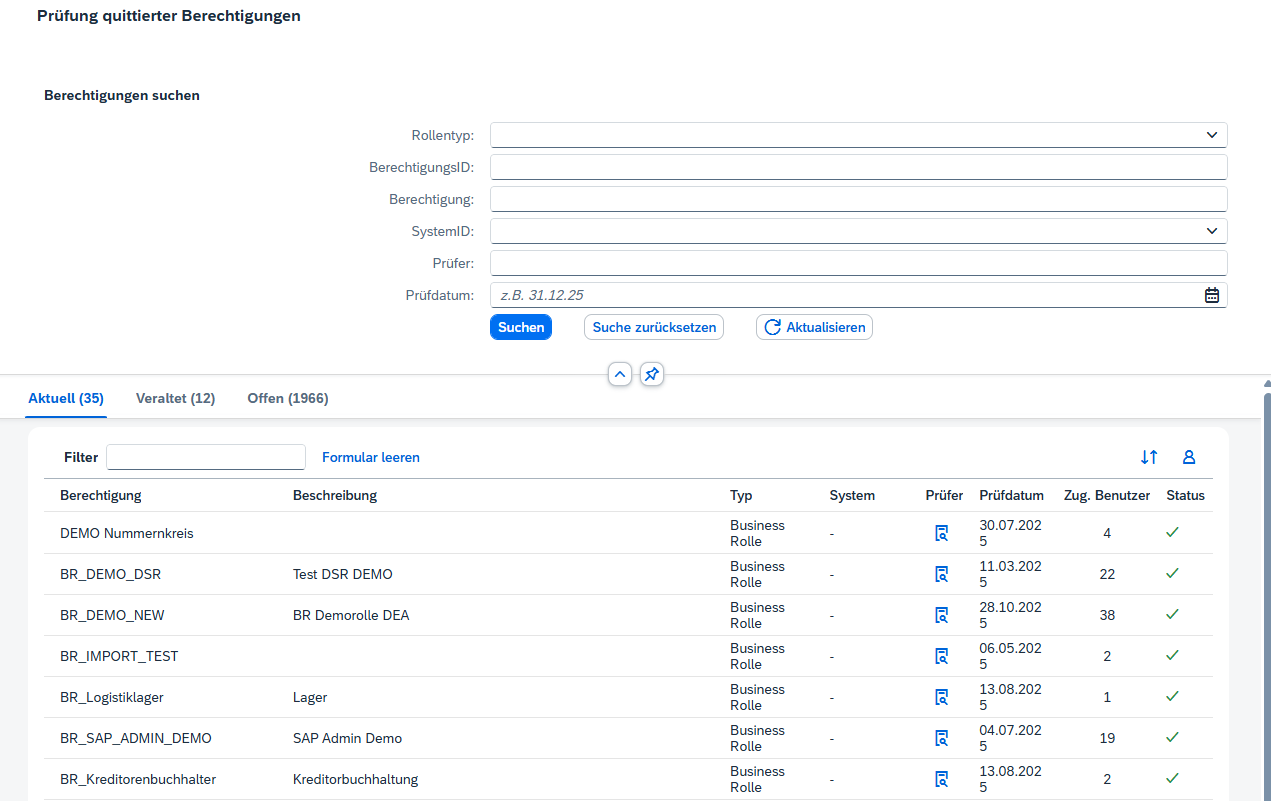Click the Suchen button

tap(521, 327)
